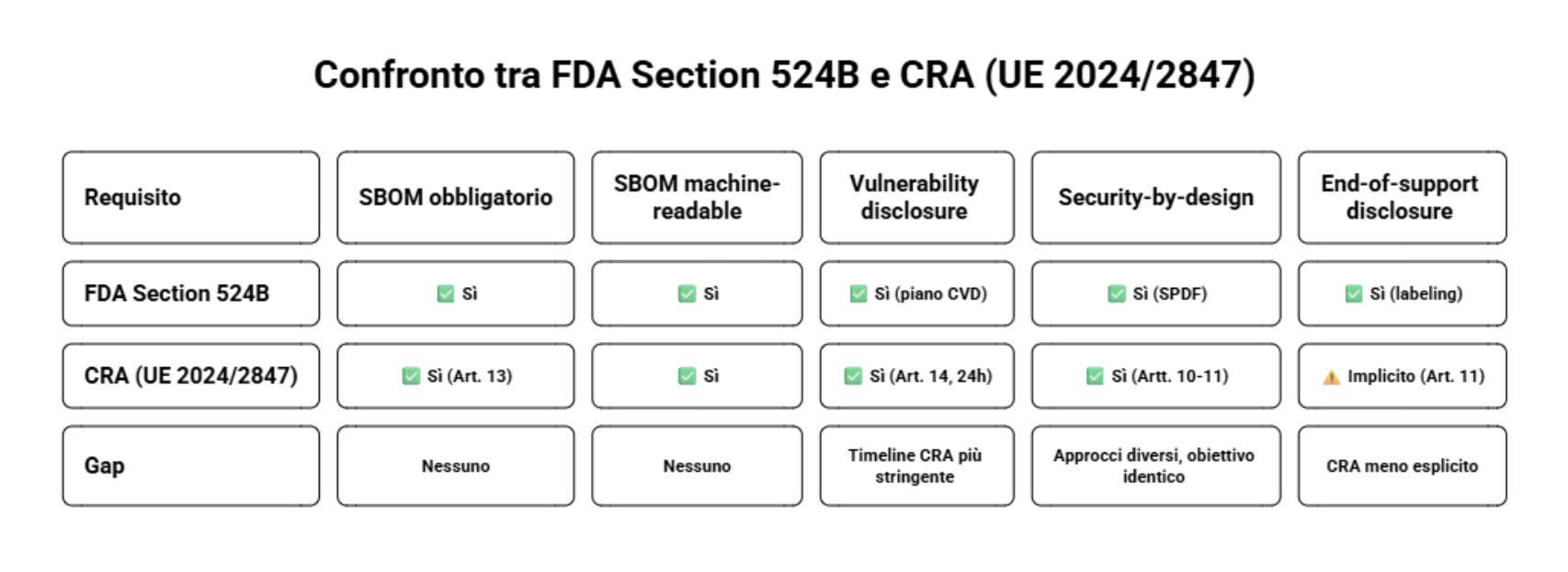The width and height of the screenshot is (1568, 572).
Task: Click the "FDA Section 524B" row label
Action: [x=191, y=293]
